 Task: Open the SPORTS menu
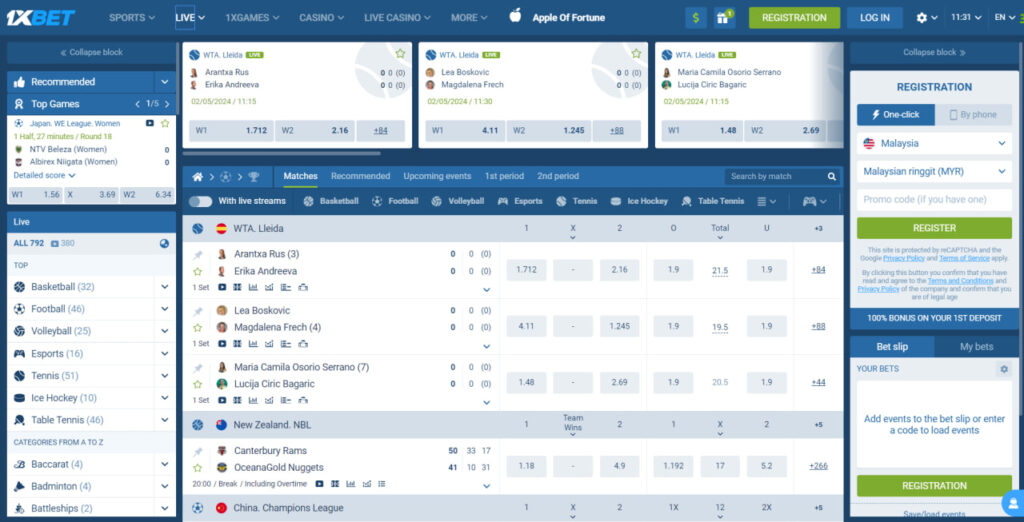[x=132, y=18]
